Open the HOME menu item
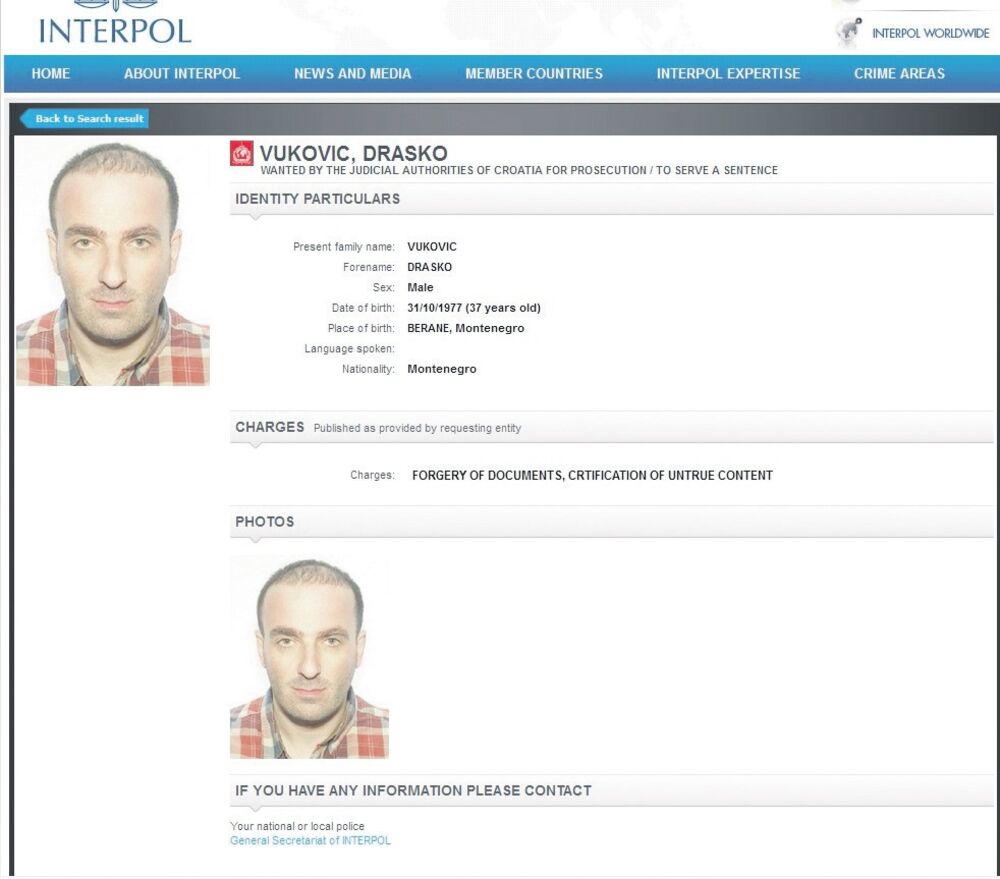The height and width of the screenshot is (879, 1000). pyautogui.click(x=51, y=73)
